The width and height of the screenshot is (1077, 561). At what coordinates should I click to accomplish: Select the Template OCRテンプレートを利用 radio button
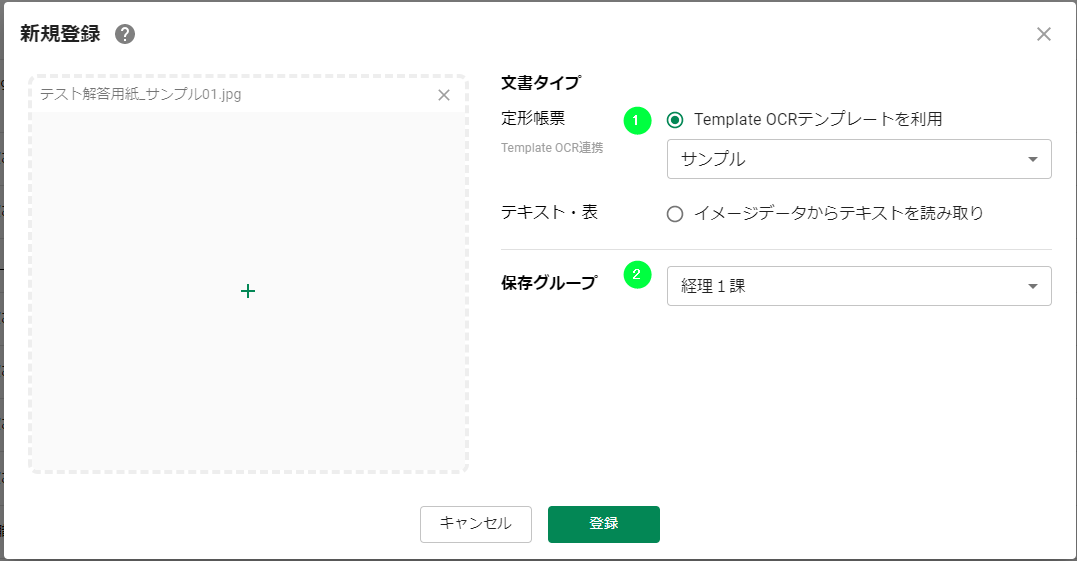pos(675,120)
